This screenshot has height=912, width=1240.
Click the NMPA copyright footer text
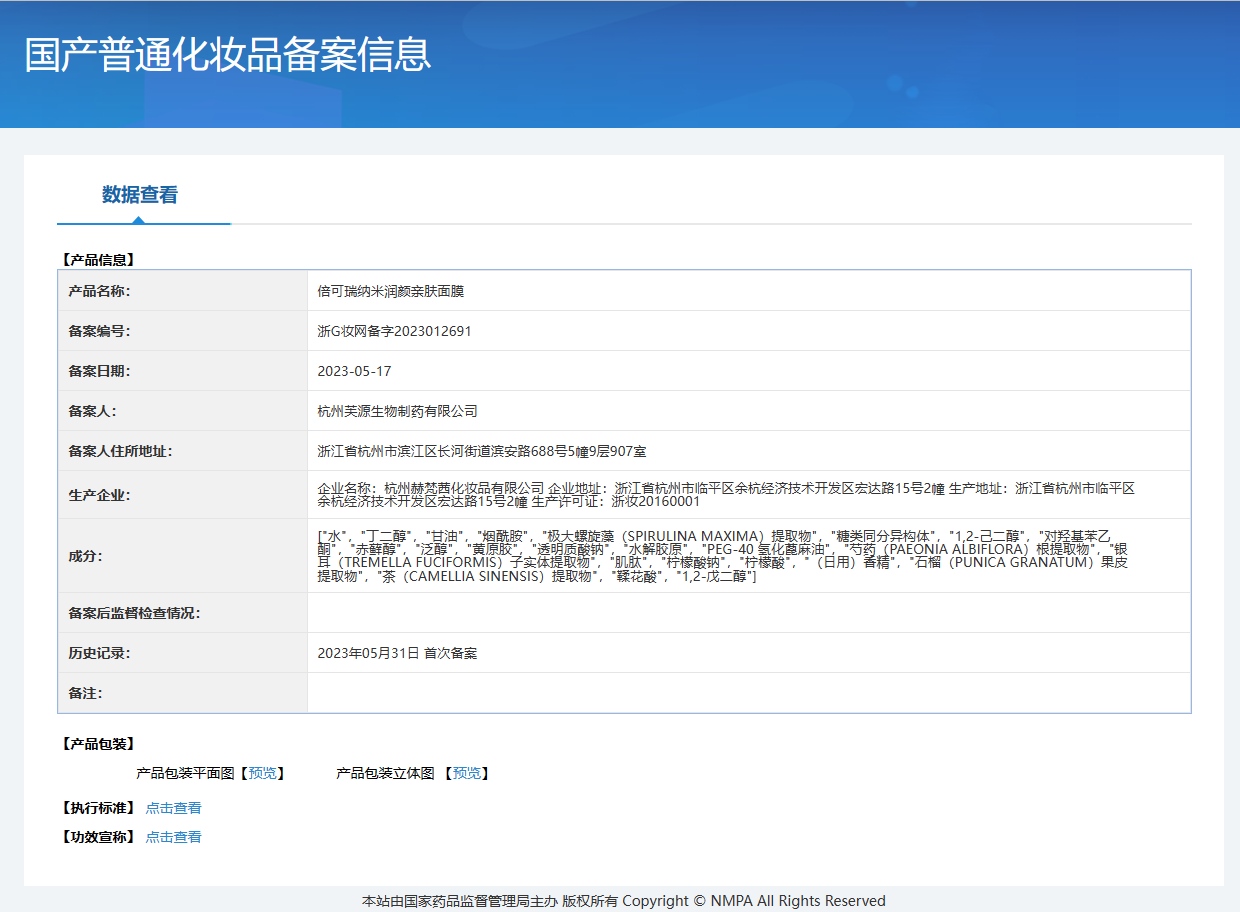pos(623,901)
